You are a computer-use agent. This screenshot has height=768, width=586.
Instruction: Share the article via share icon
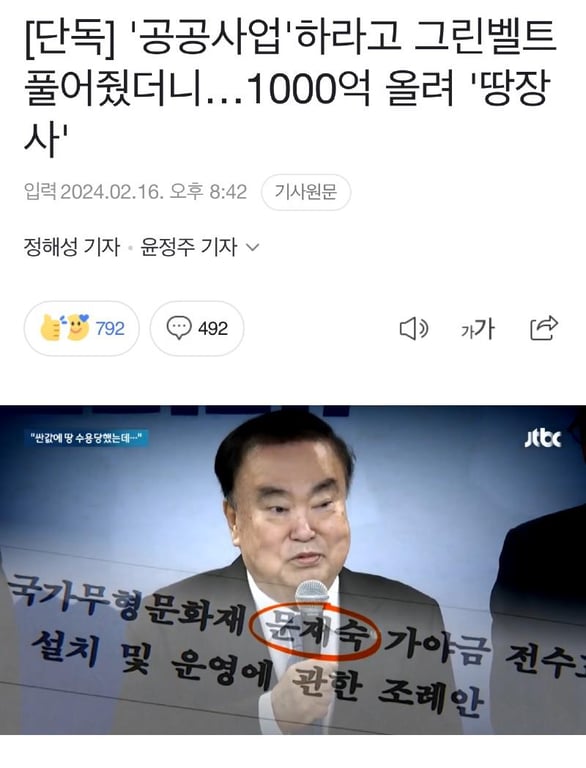point(544,328)
